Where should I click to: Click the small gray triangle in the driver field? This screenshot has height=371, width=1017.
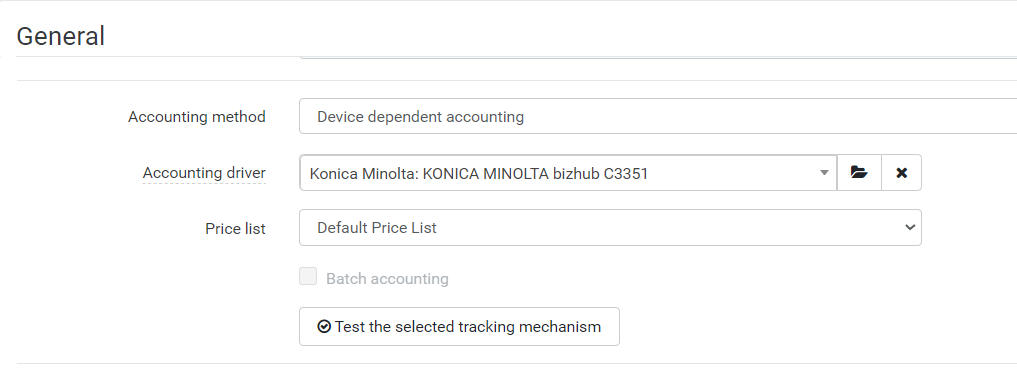coord(824,173)
